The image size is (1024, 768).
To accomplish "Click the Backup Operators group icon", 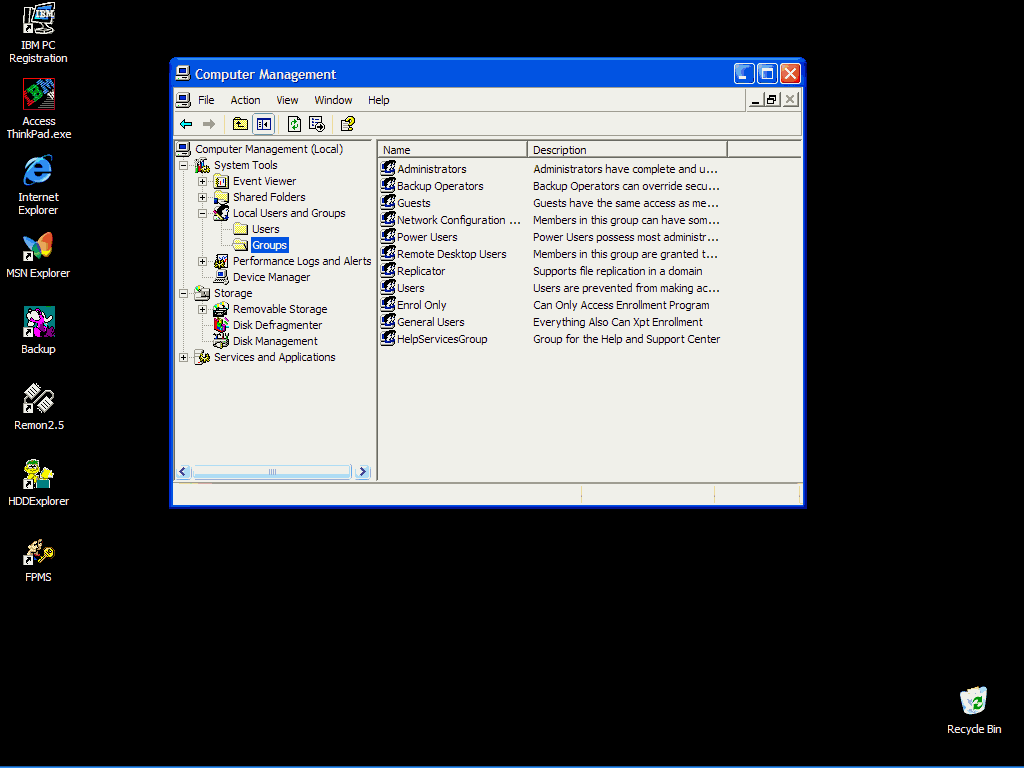I will 388,185.
